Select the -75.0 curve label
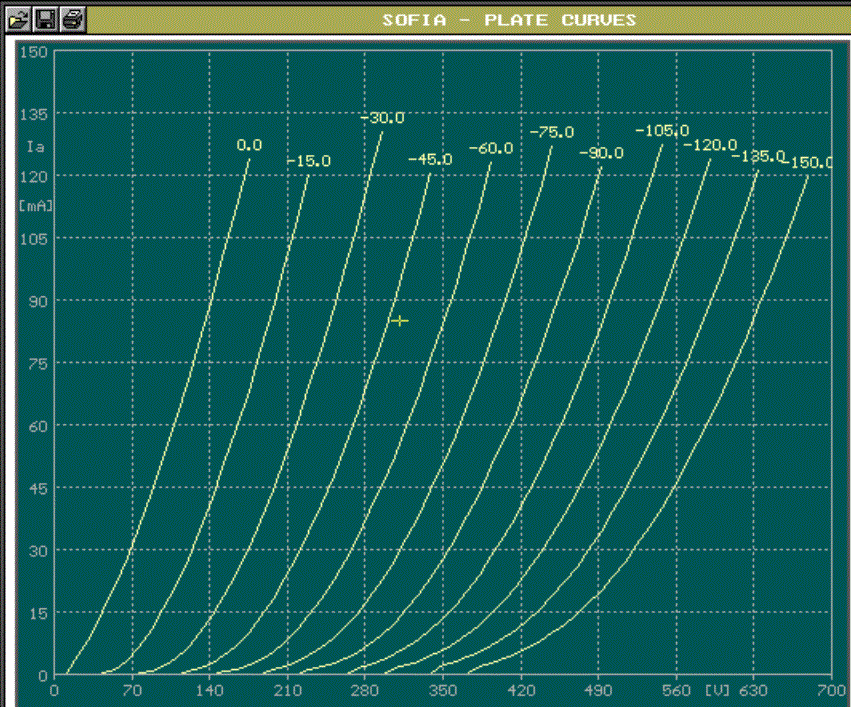The image size is (851, 707). pyautogui.click(x=551, y=132)
